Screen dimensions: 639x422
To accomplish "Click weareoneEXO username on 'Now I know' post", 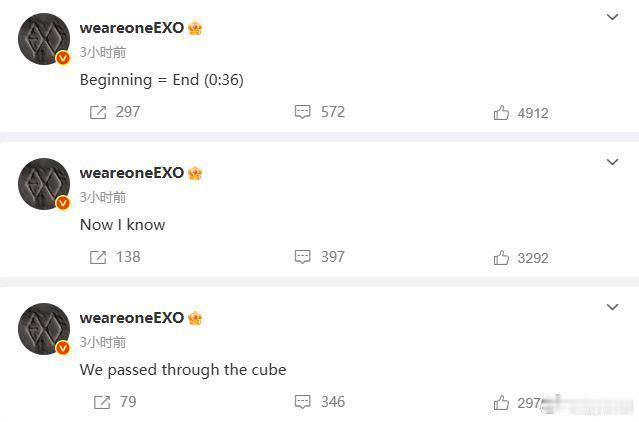I will pos(132,173).
